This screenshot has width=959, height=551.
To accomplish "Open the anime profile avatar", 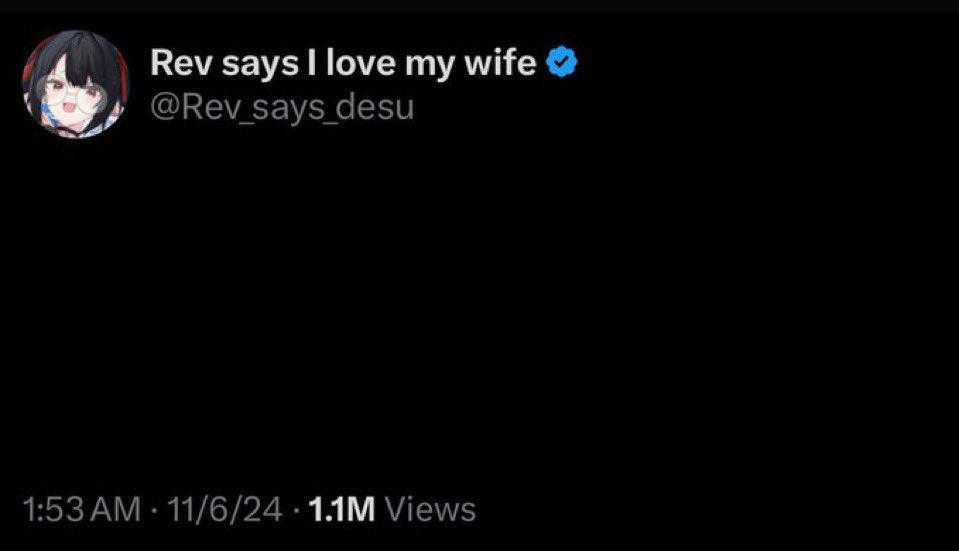I will [76, 84].
